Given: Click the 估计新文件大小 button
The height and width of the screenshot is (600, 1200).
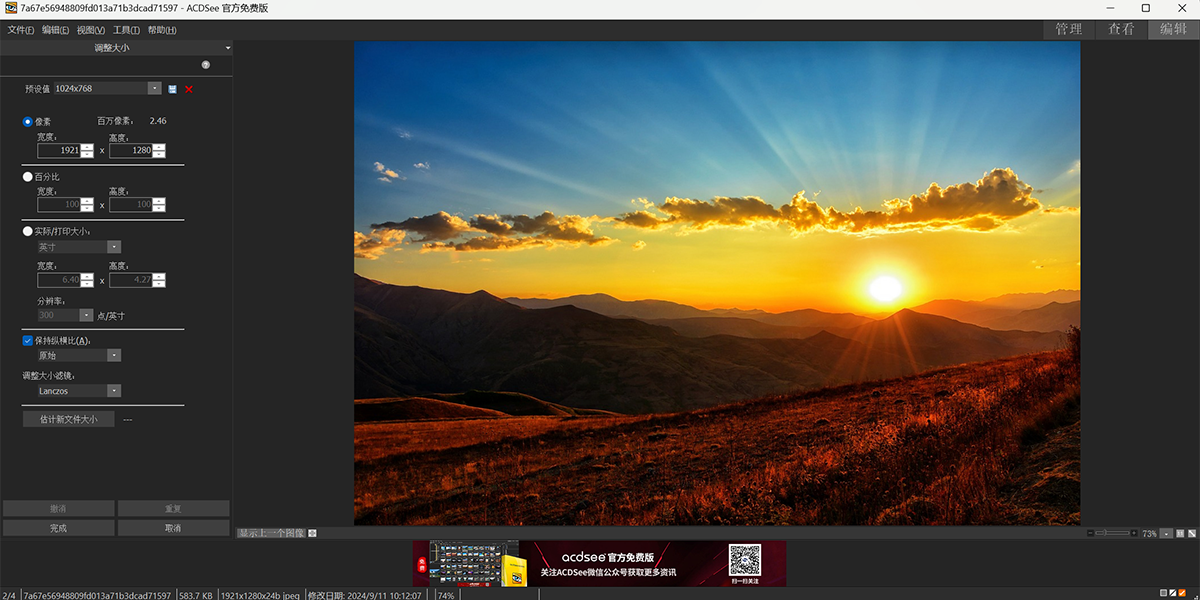Looking at the screenshot, I should point(69,419).
